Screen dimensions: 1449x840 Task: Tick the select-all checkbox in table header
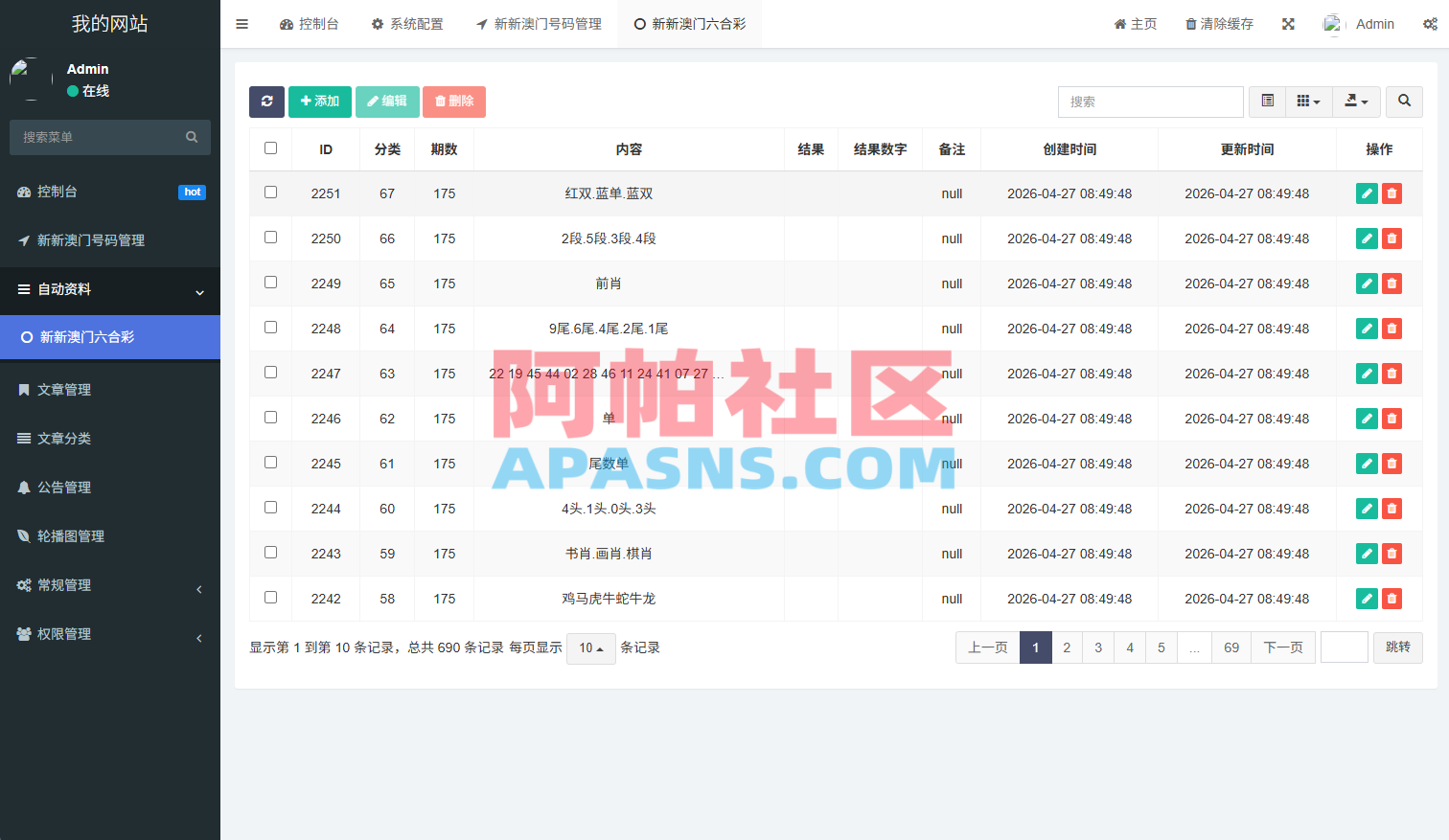[270, 148]
